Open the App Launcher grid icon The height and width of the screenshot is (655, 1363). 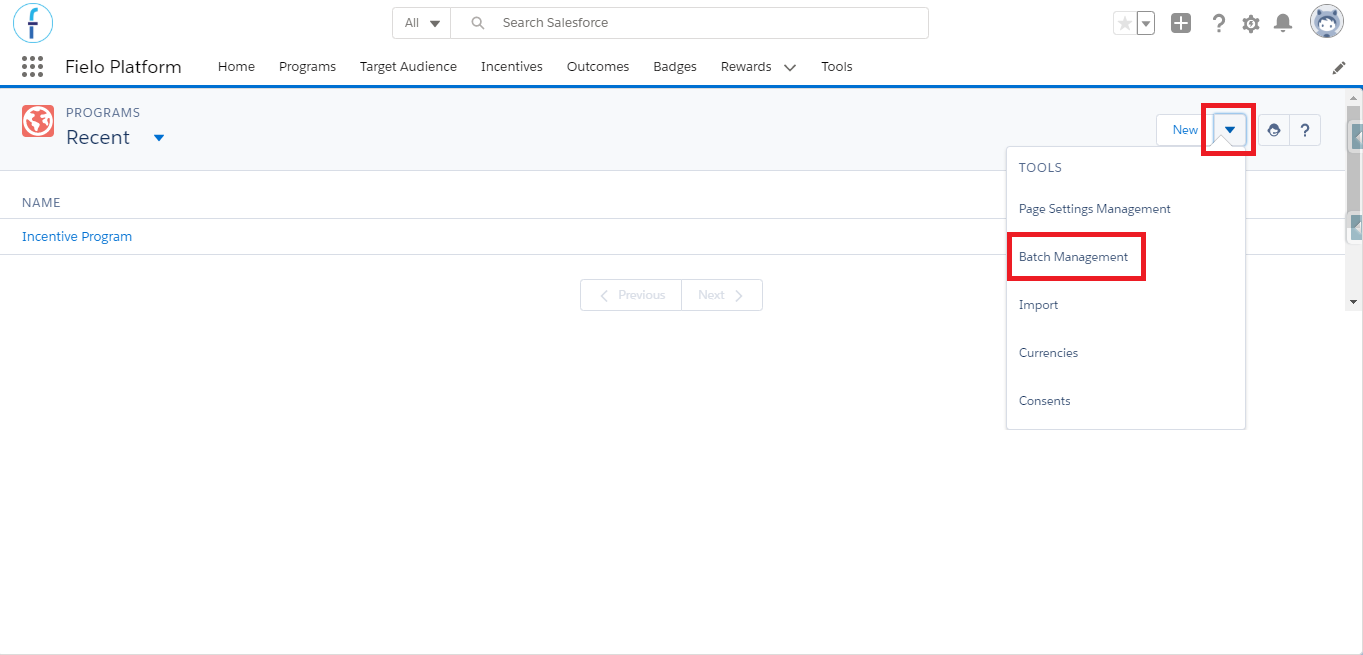coord(32,67)
